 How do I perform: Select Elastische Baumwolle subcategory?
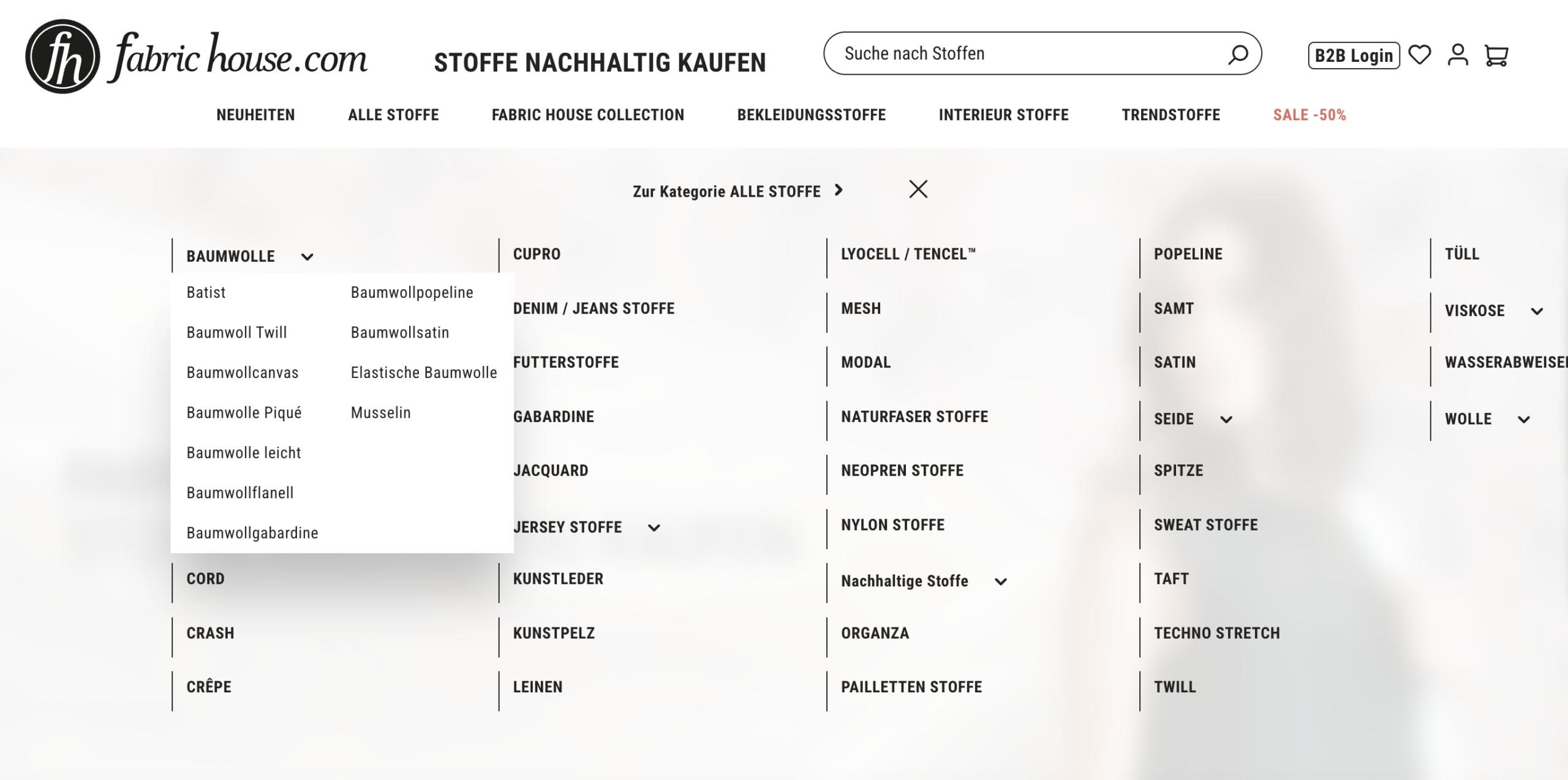[424, 373]
